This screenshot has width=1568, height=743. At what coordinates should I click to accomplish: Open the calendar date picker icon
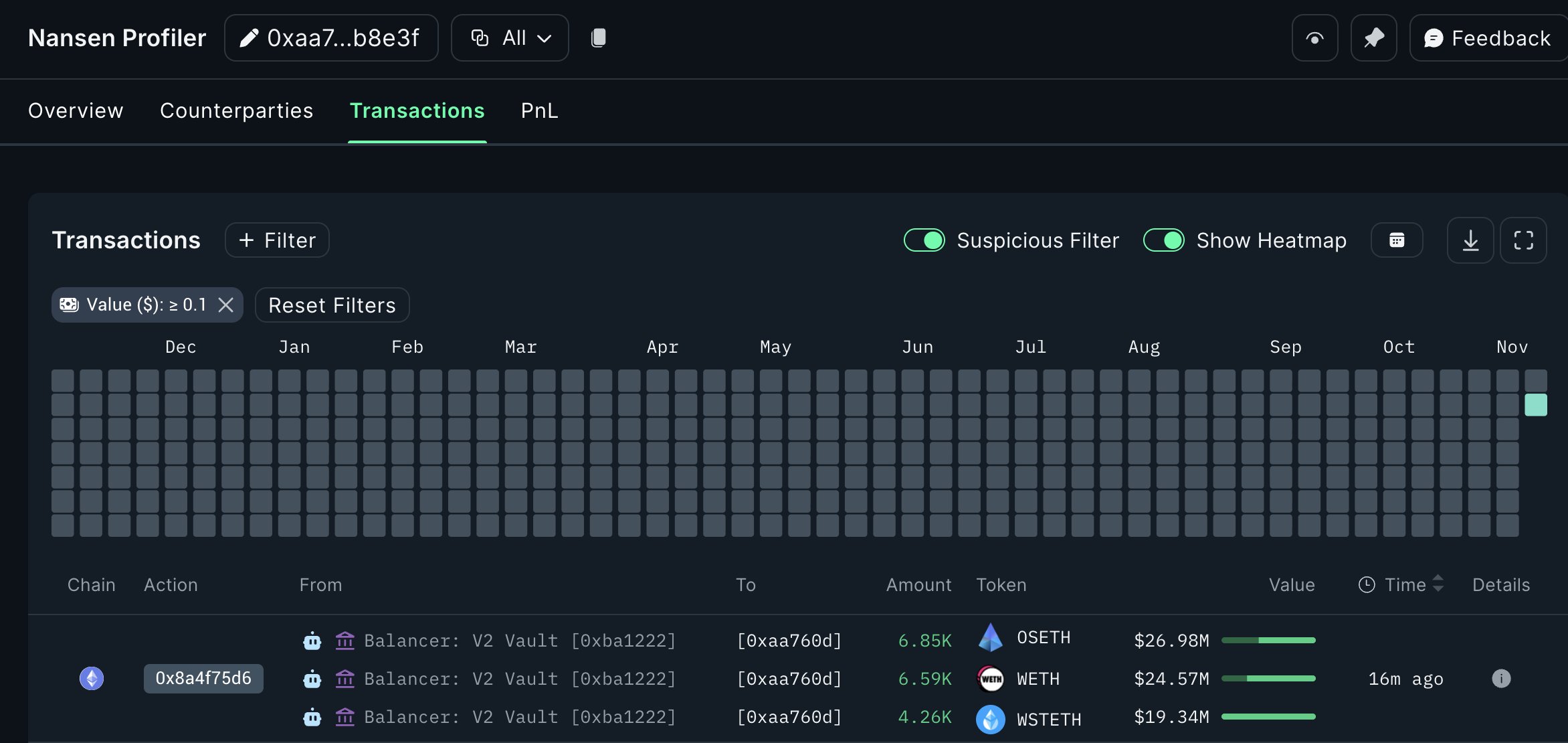tap(1396, 240)
